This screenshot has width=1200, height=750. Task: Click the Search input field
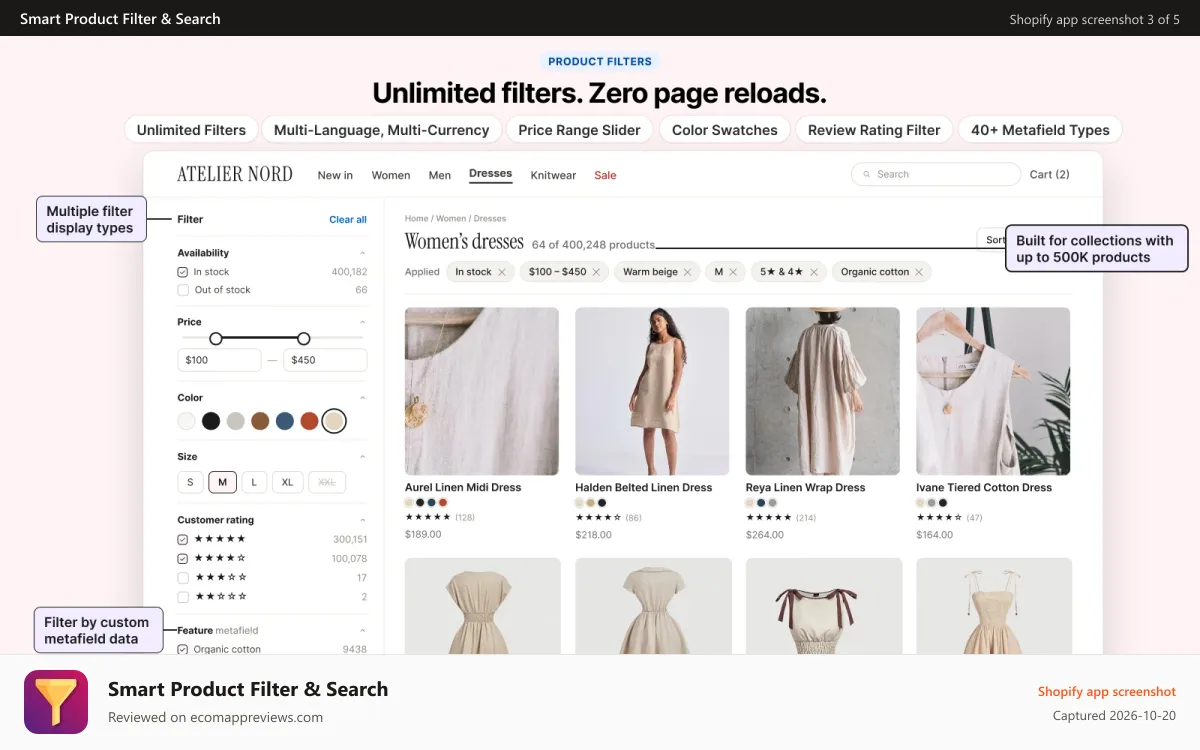point(935,174)
